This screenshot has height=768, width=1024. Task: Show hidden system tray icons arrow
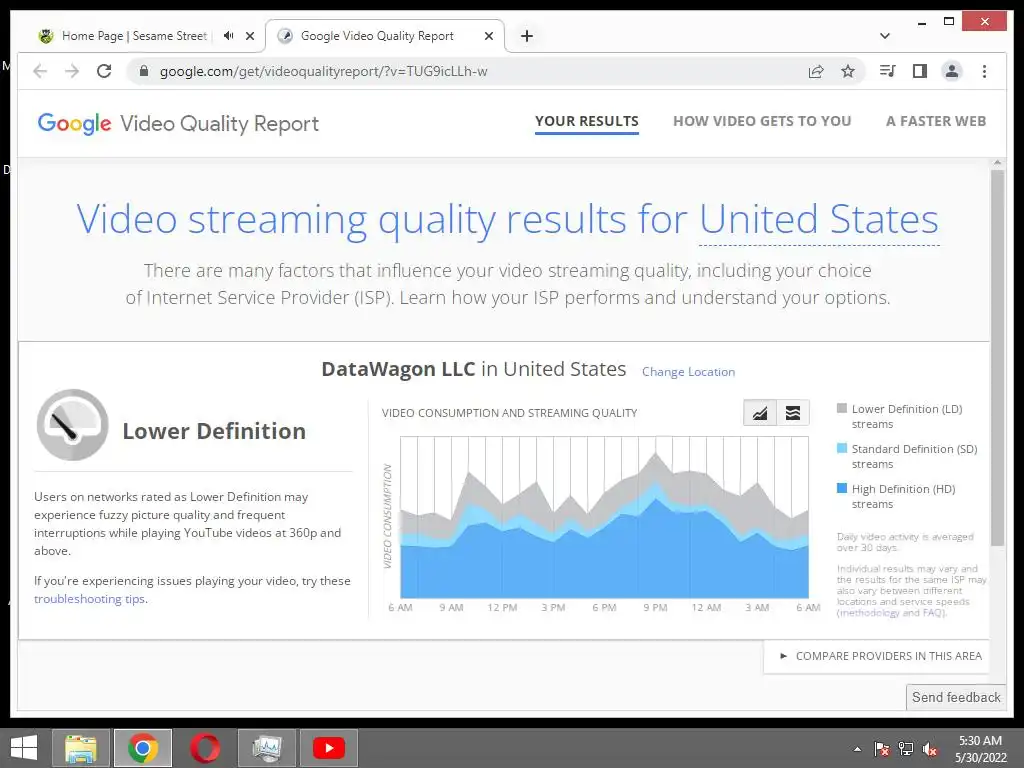857,749
